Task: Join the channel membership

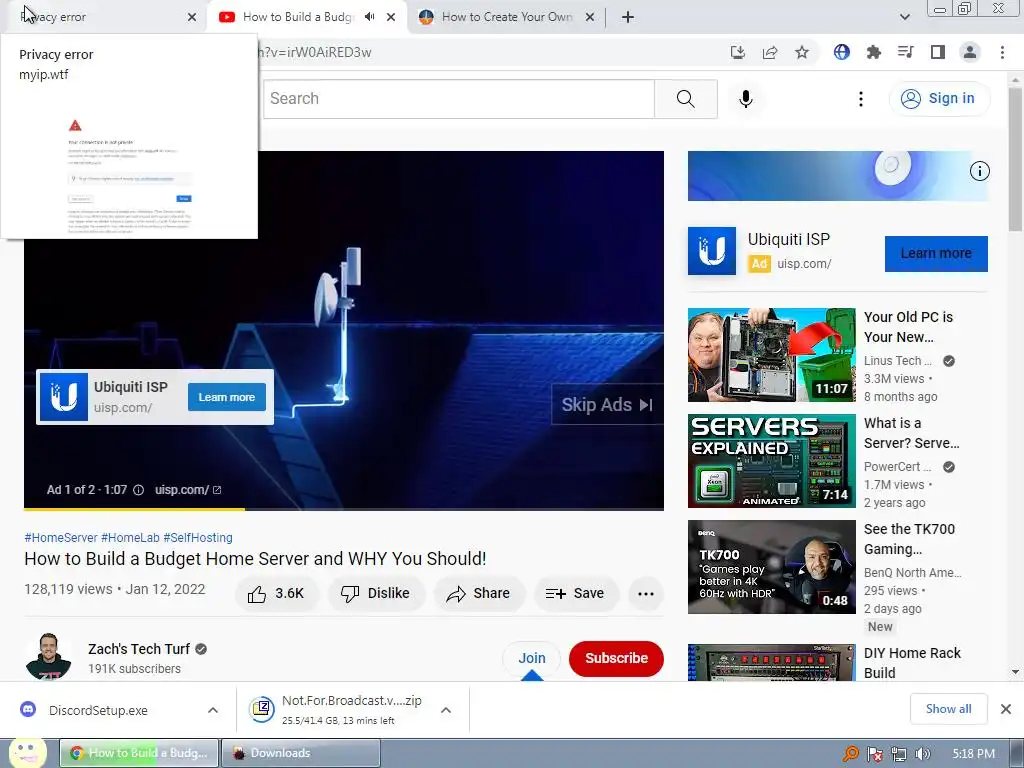Action: (532, 658)
